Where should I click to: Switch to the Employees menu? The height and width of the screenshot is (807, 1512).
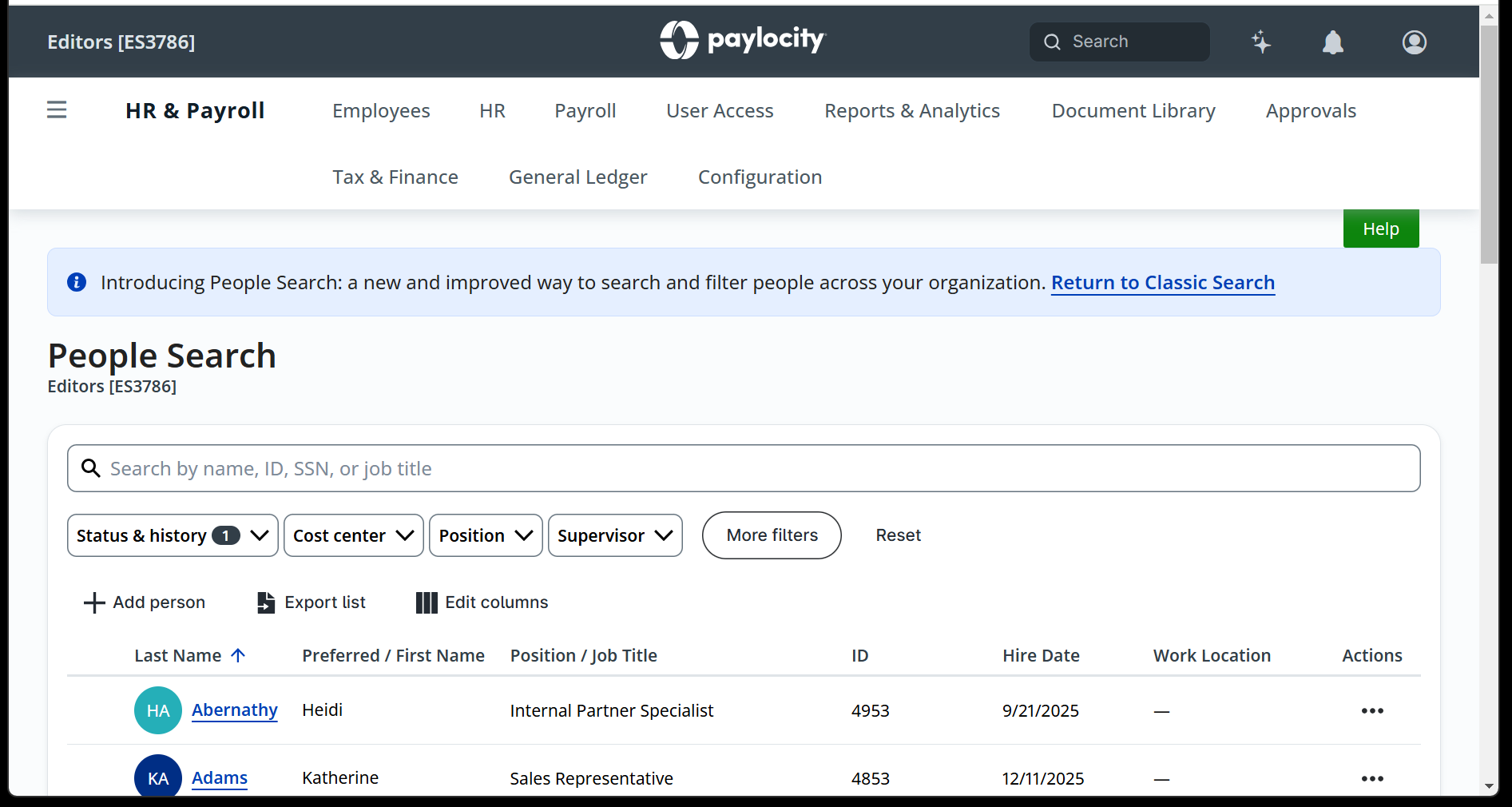381,110
